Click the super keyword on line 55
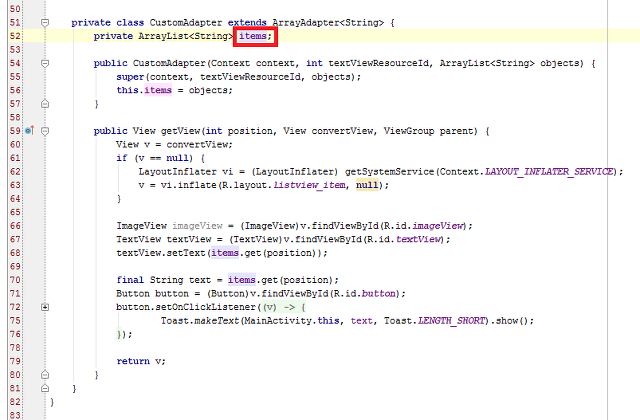This screenshot has height=420, width=640. [130, 77]
